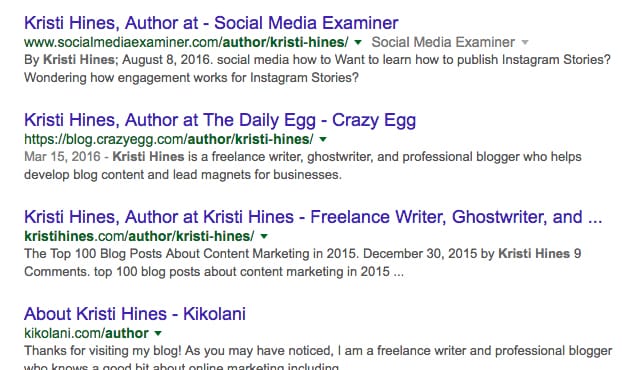
Task: Click the Mar 15, 2016 Crazy Egg snippet
Action: (x=303, y=166)
